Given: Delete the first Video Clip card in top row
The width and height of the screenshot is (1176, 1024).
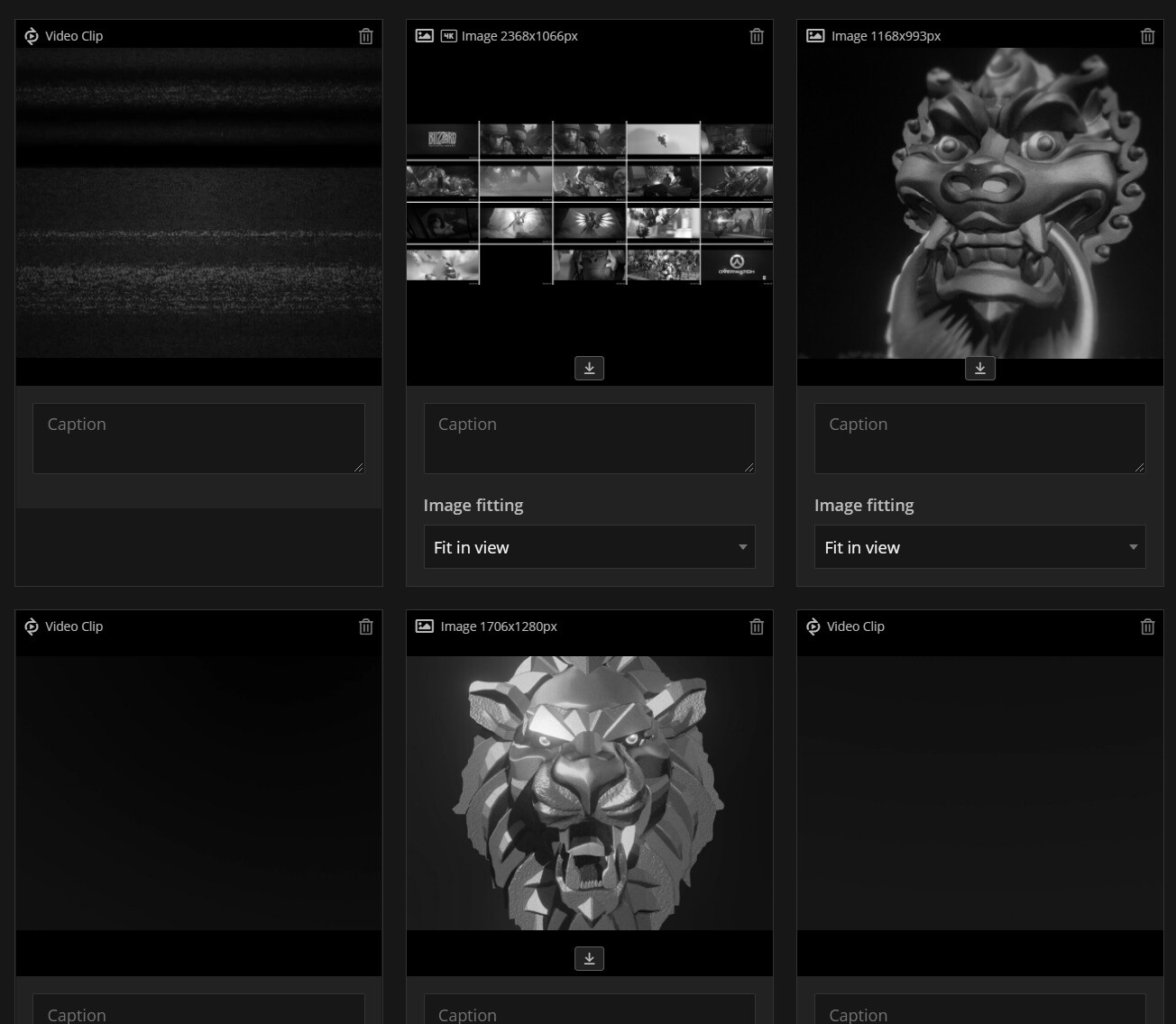Looking at the screenshot, I should pyautogui.click(x=365, y=36).
